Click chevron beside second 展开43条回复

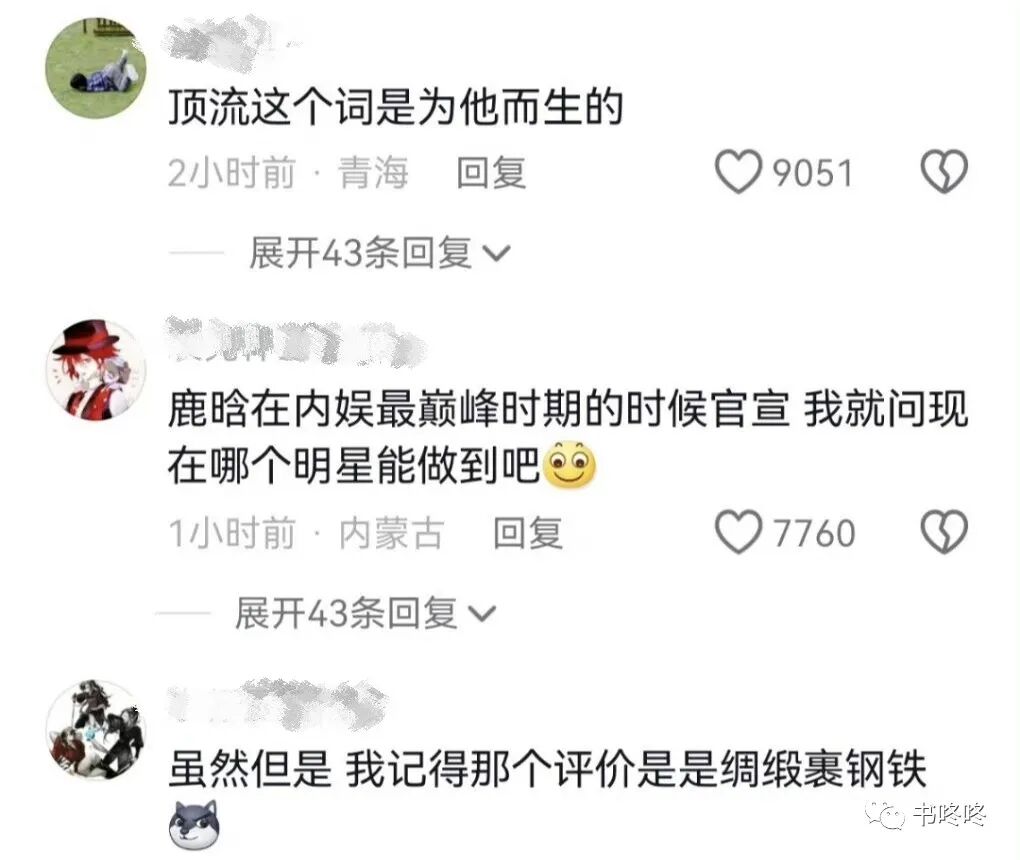(x=483, y=613)
